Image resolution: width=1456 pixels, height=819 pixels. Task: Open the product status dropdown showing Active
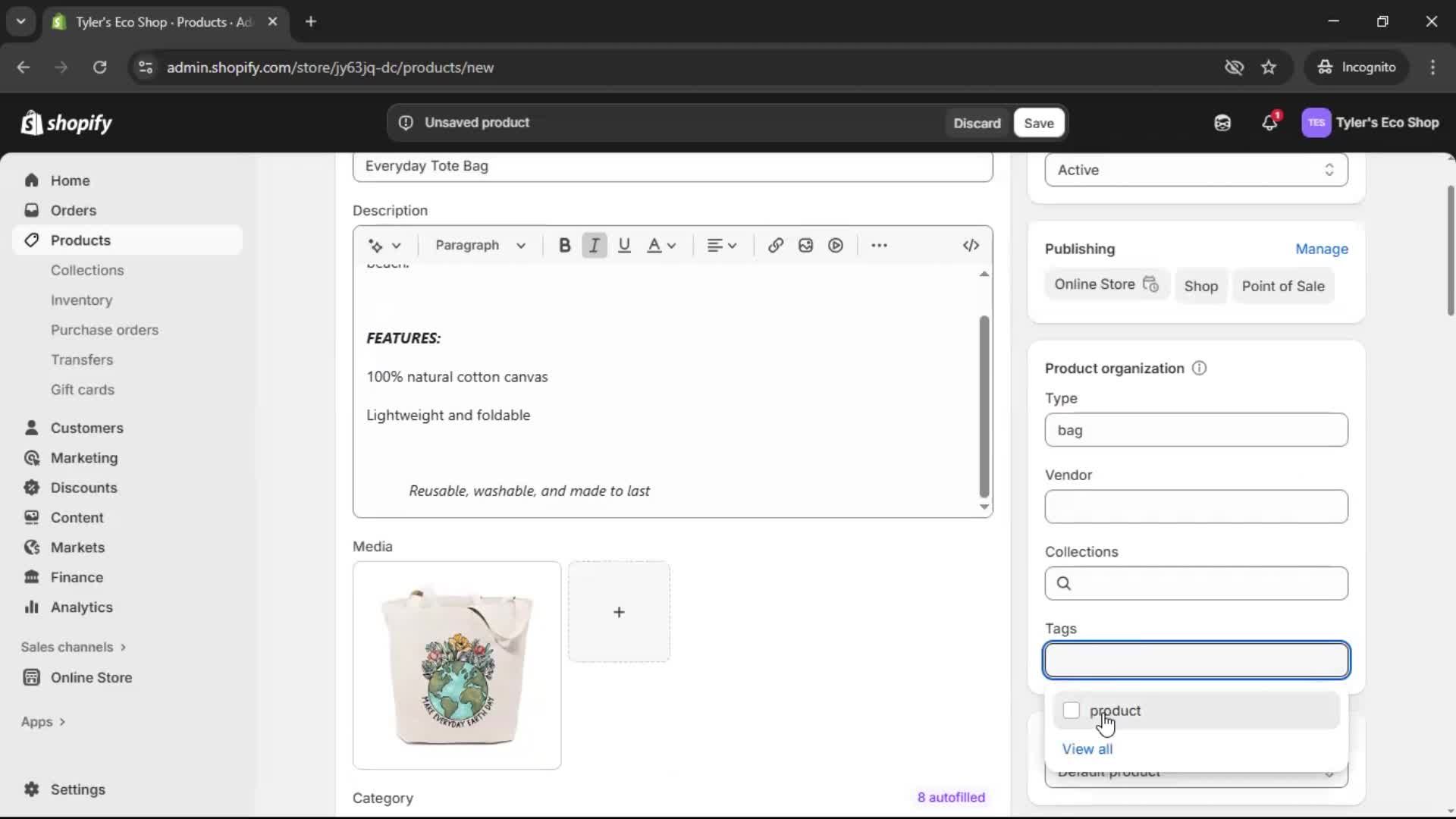point(1195,169)
